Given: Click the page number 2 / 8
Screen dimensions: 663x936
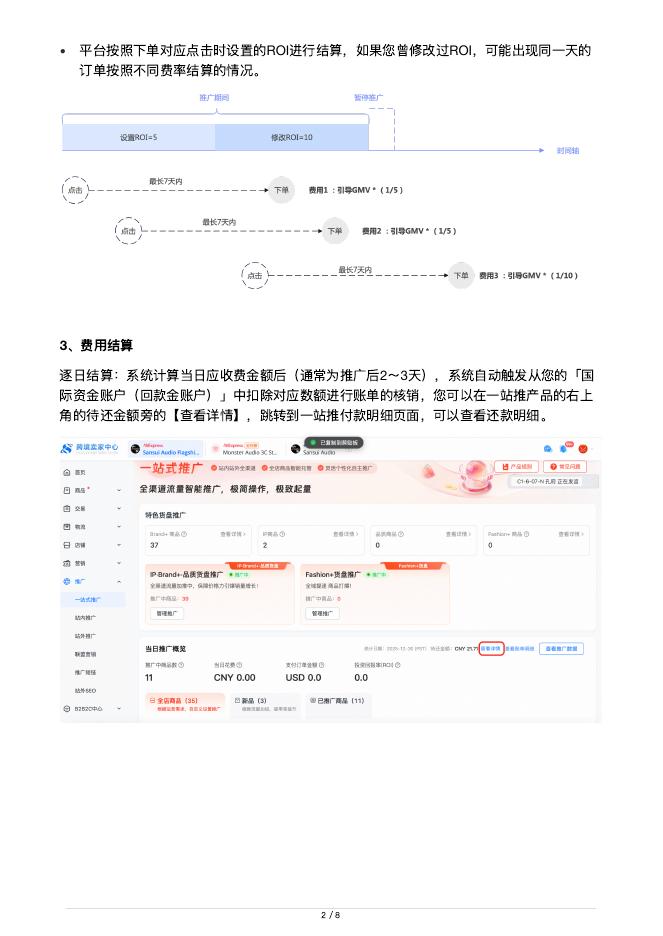Looking at the screenshot, I should [x=331, y=915].
